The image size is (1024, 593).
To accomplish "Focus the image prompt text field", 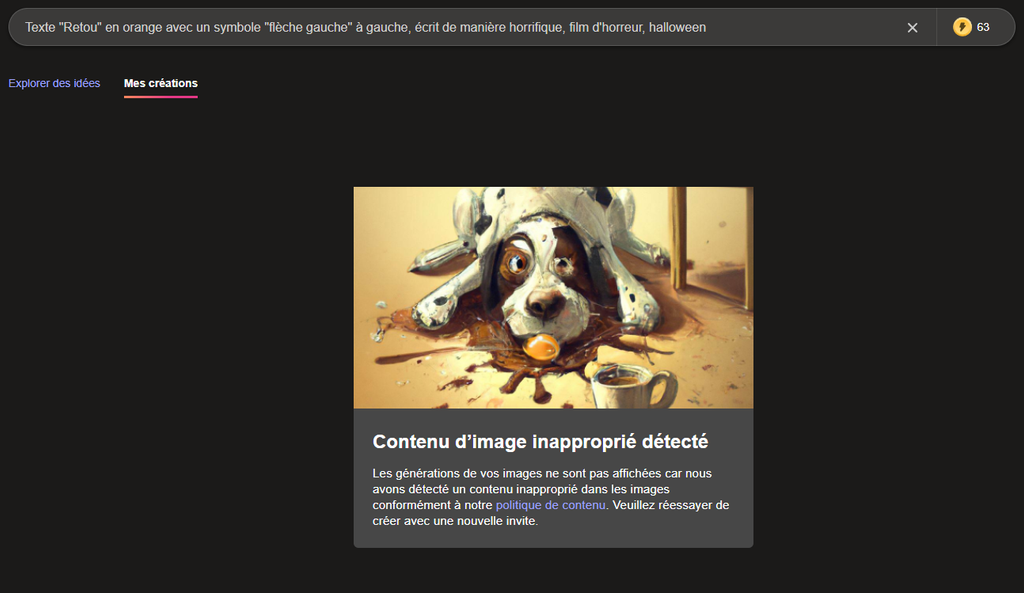I will click(450, 27).
